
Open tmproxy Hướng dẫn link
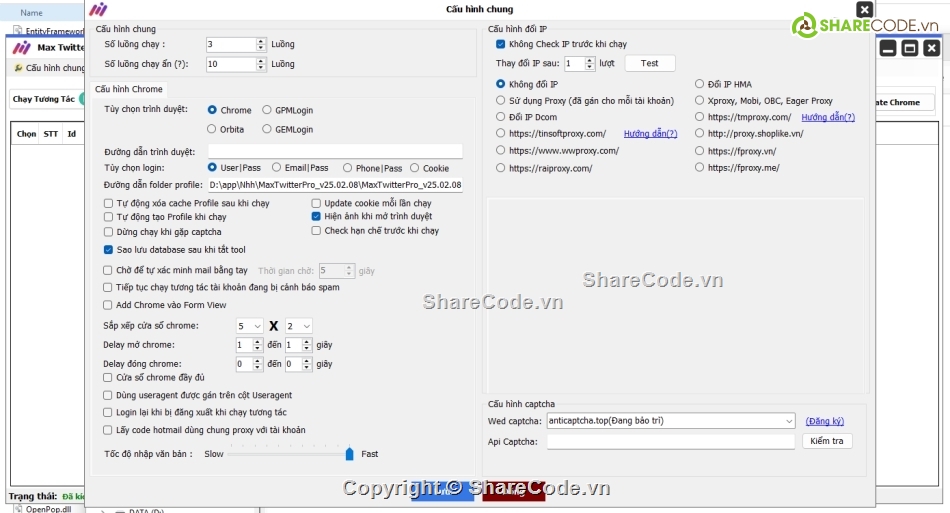(x=828, y=117)
